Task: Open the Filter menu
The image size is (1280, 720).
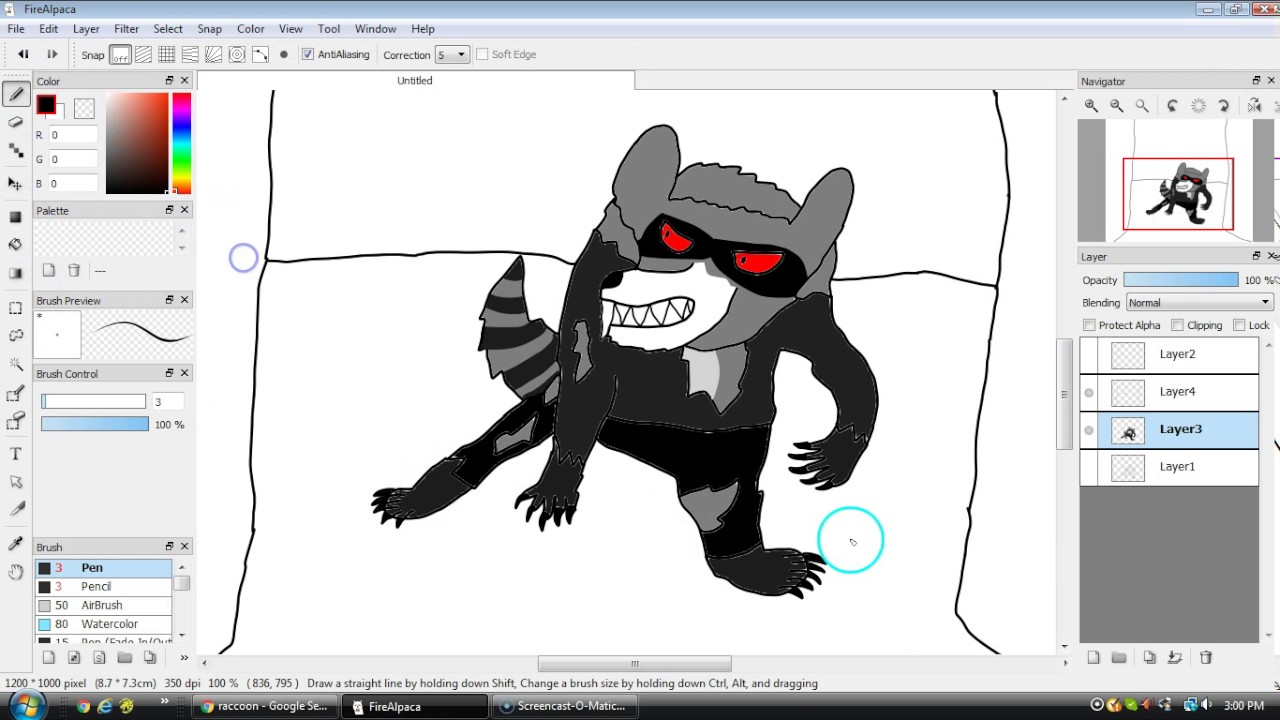Action: [126, 29]
